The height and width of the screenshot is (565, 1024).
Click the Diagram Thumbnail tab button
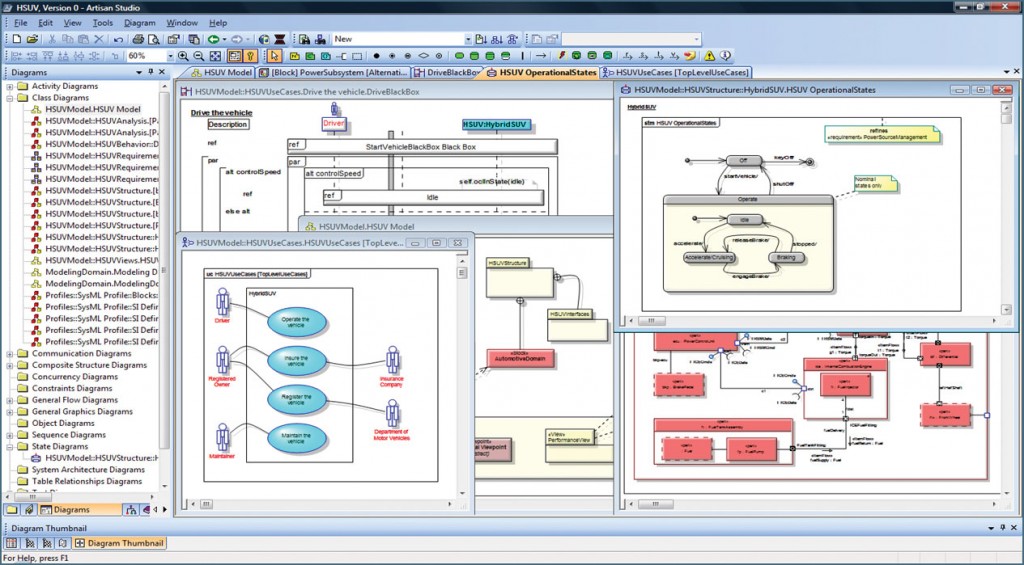pos(118,543)
